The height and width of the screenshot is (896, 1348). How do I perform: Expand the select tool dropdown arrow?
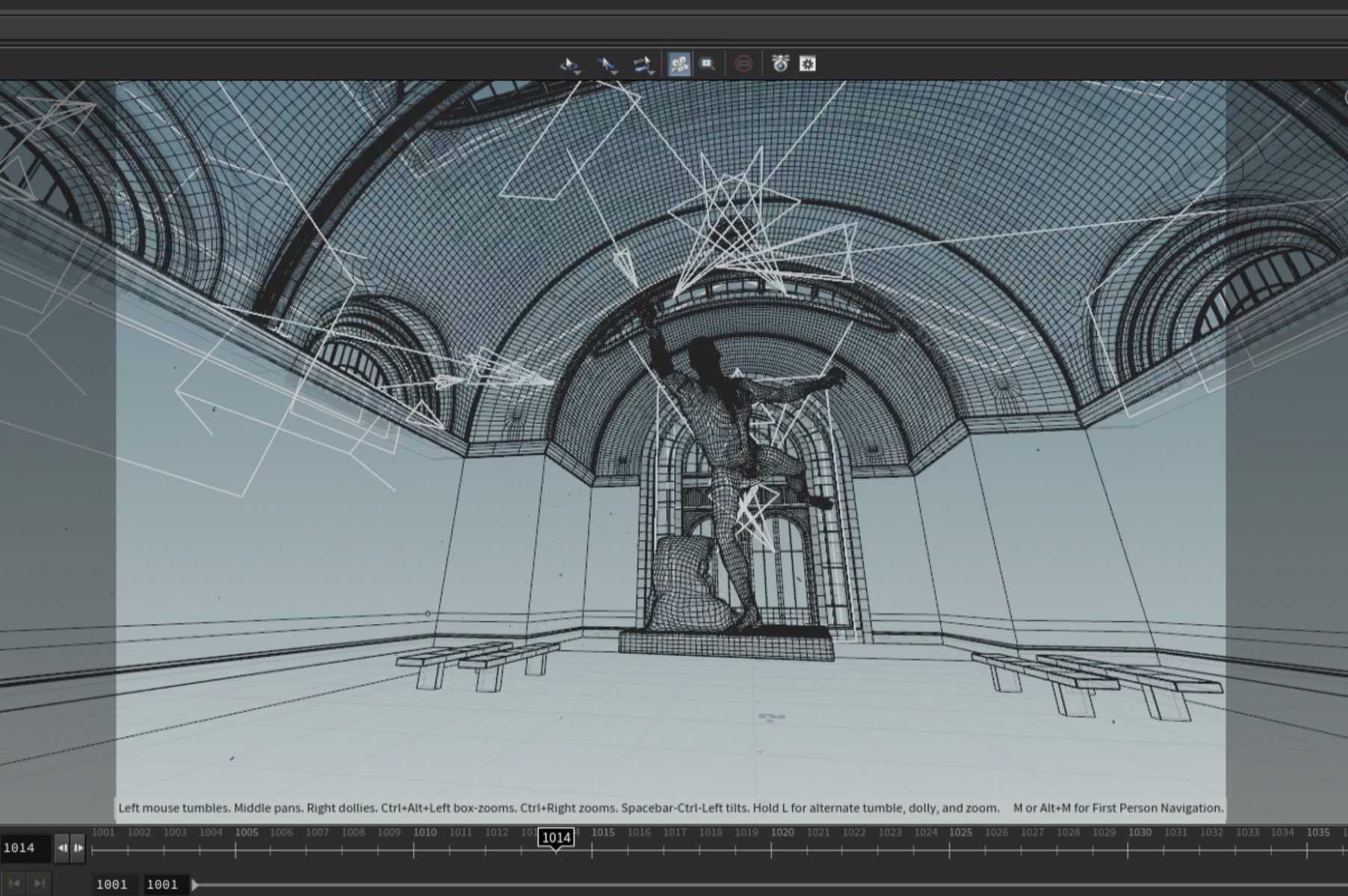(x=614, y=72)
